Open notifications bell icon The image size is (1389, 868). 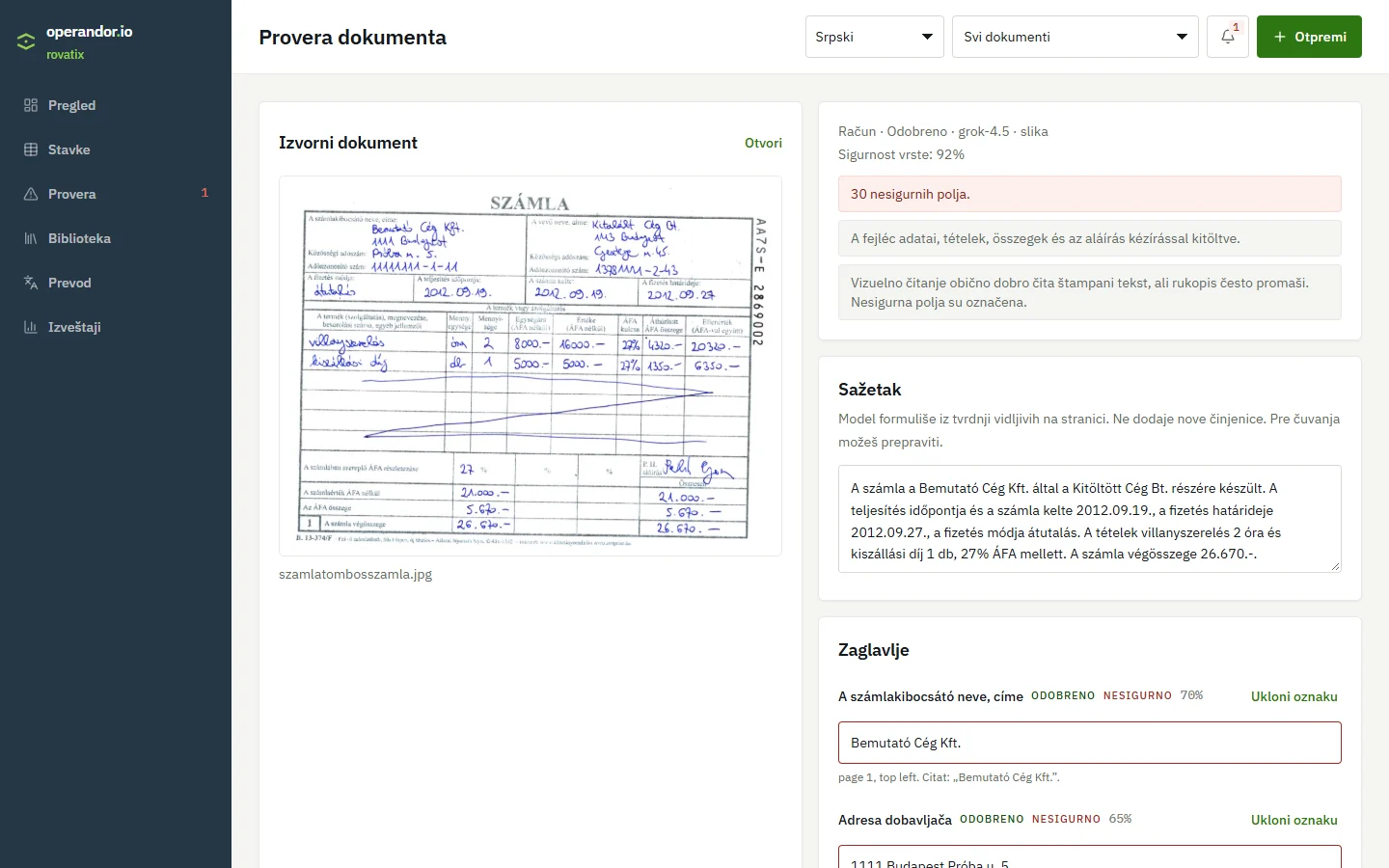[1228, 37]
